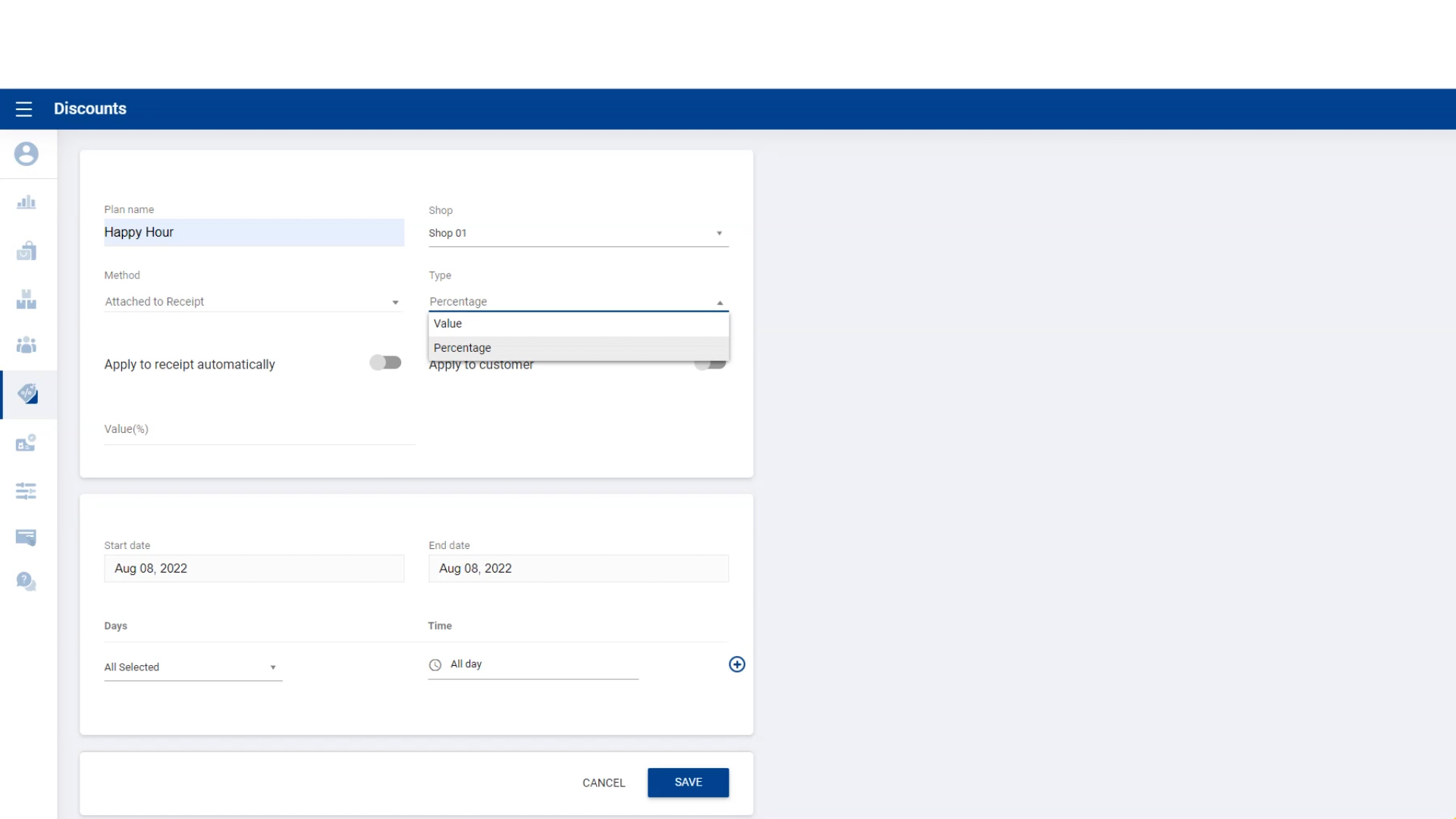Image resolution: width=1456 pixels, height=819 pixels.
Task: Open the customers group icon
Action: [x=27, y=346]
